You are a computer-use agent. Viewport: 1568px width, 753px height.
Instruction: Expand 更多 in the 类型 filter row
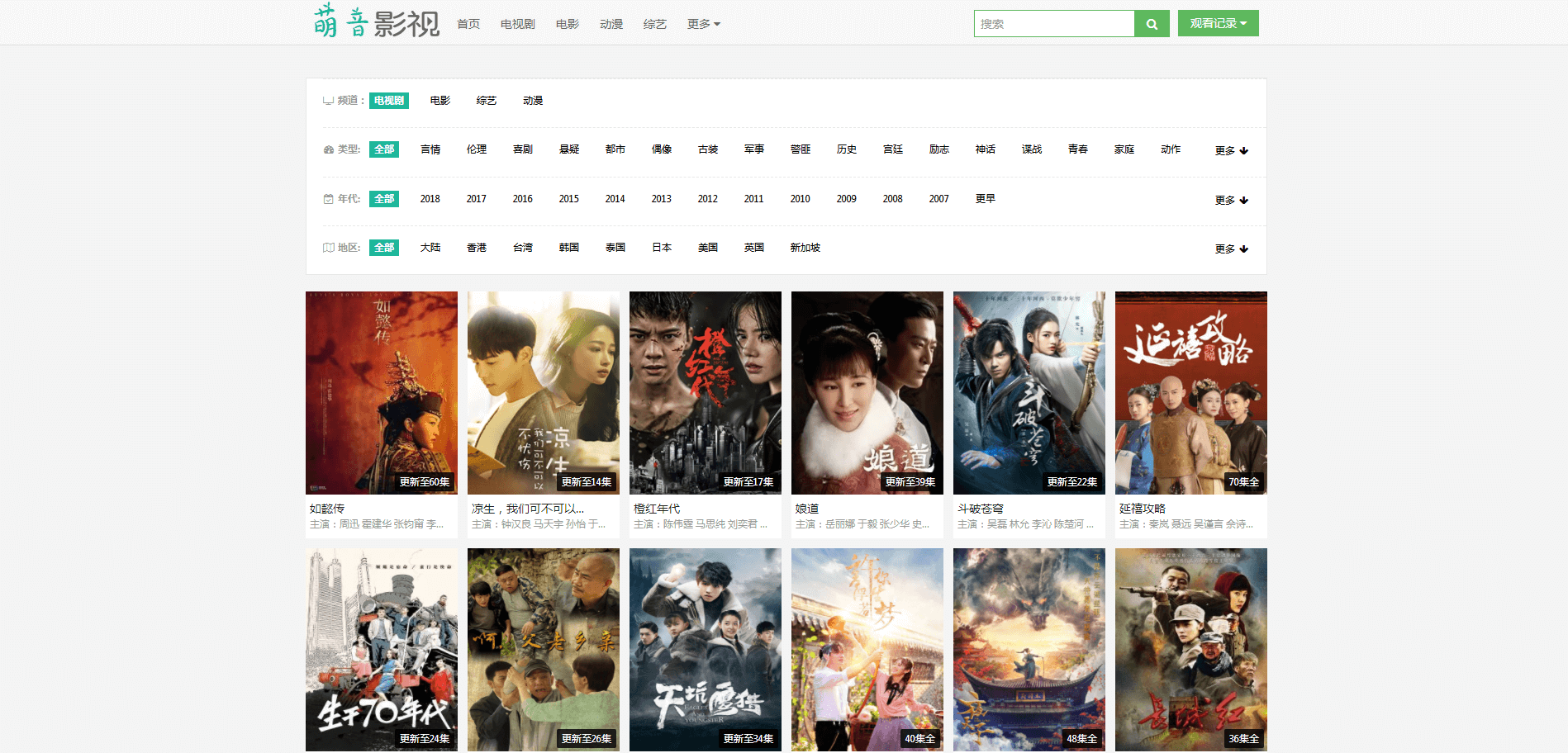(x=1231, y=150)
